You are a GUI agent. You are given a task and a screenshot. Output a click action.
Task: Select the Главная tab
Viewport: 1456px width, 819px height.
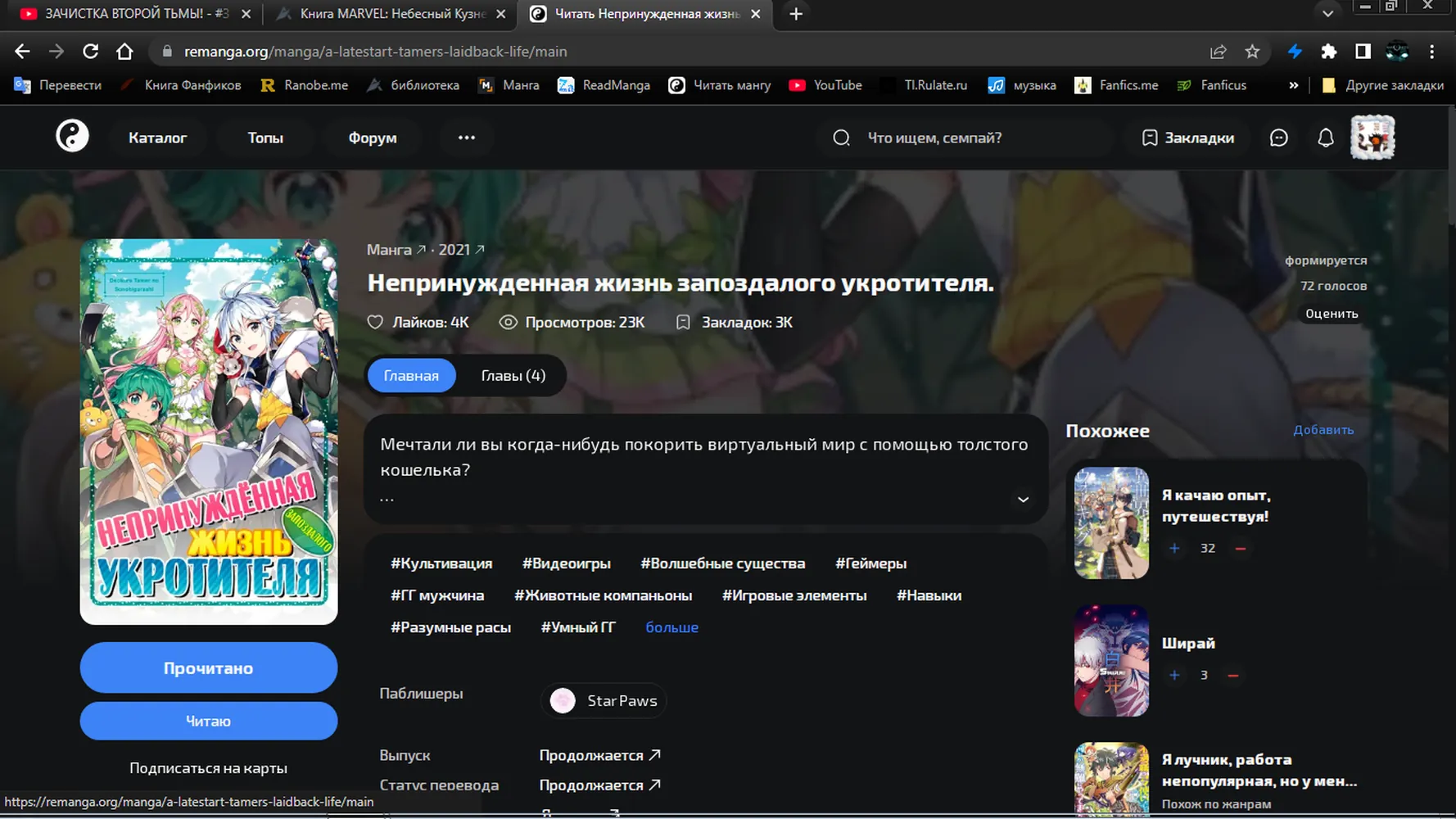411,375
